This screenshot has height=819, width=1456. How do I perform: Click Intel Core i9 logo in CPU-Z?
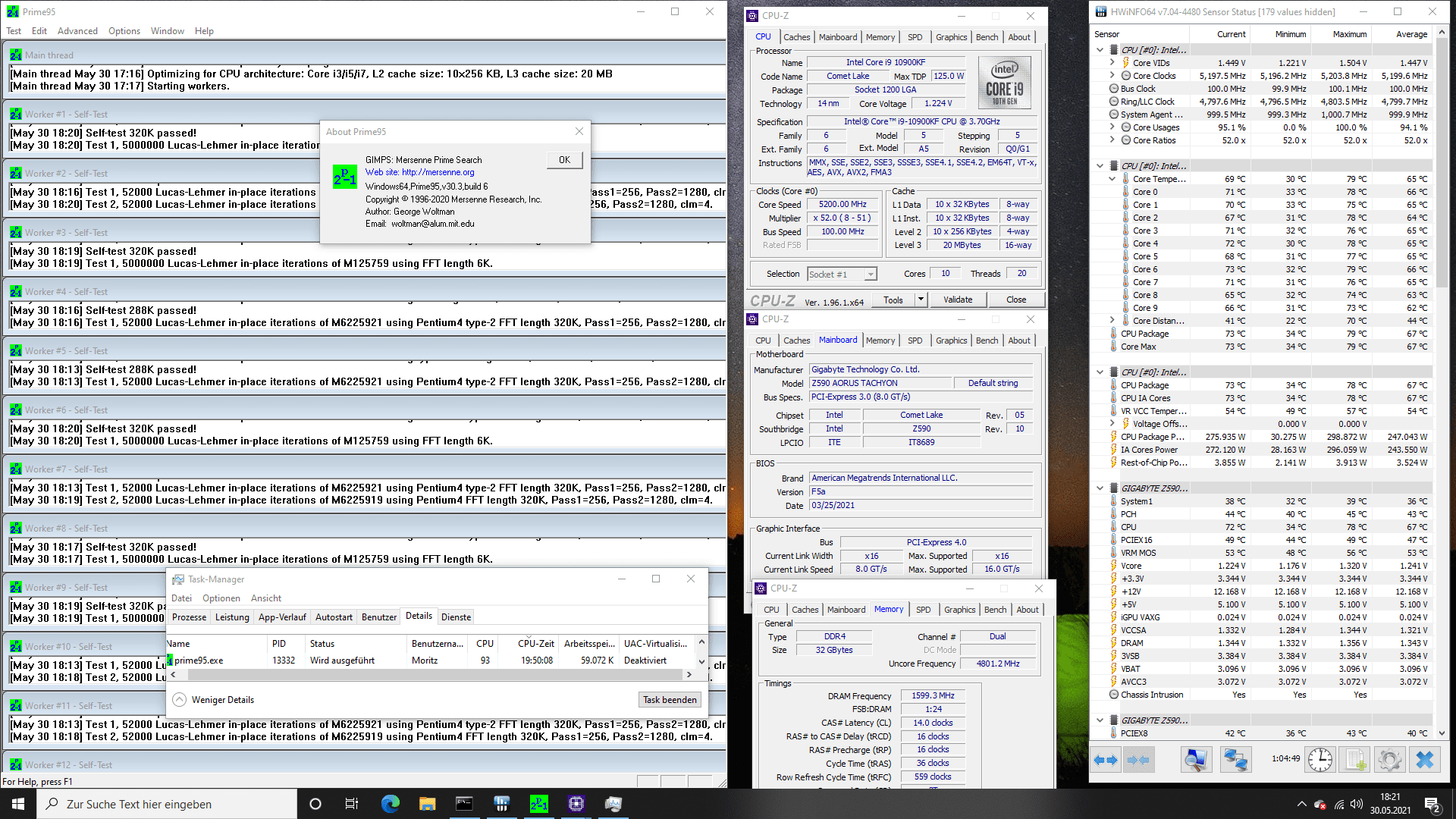tap(1004, 83)
